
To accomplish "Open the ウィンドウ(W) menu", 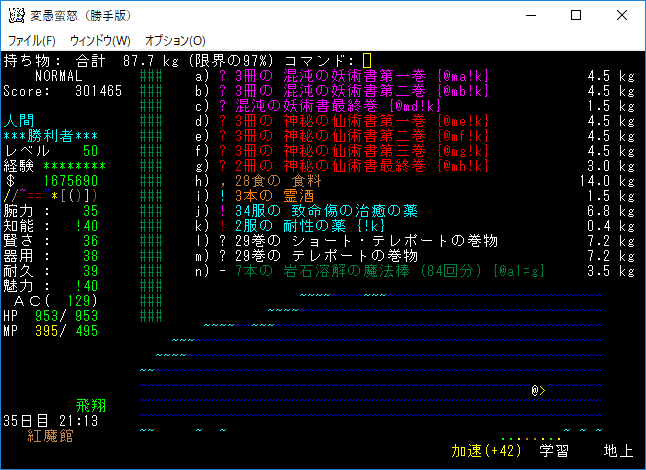I will coord(100,41).
